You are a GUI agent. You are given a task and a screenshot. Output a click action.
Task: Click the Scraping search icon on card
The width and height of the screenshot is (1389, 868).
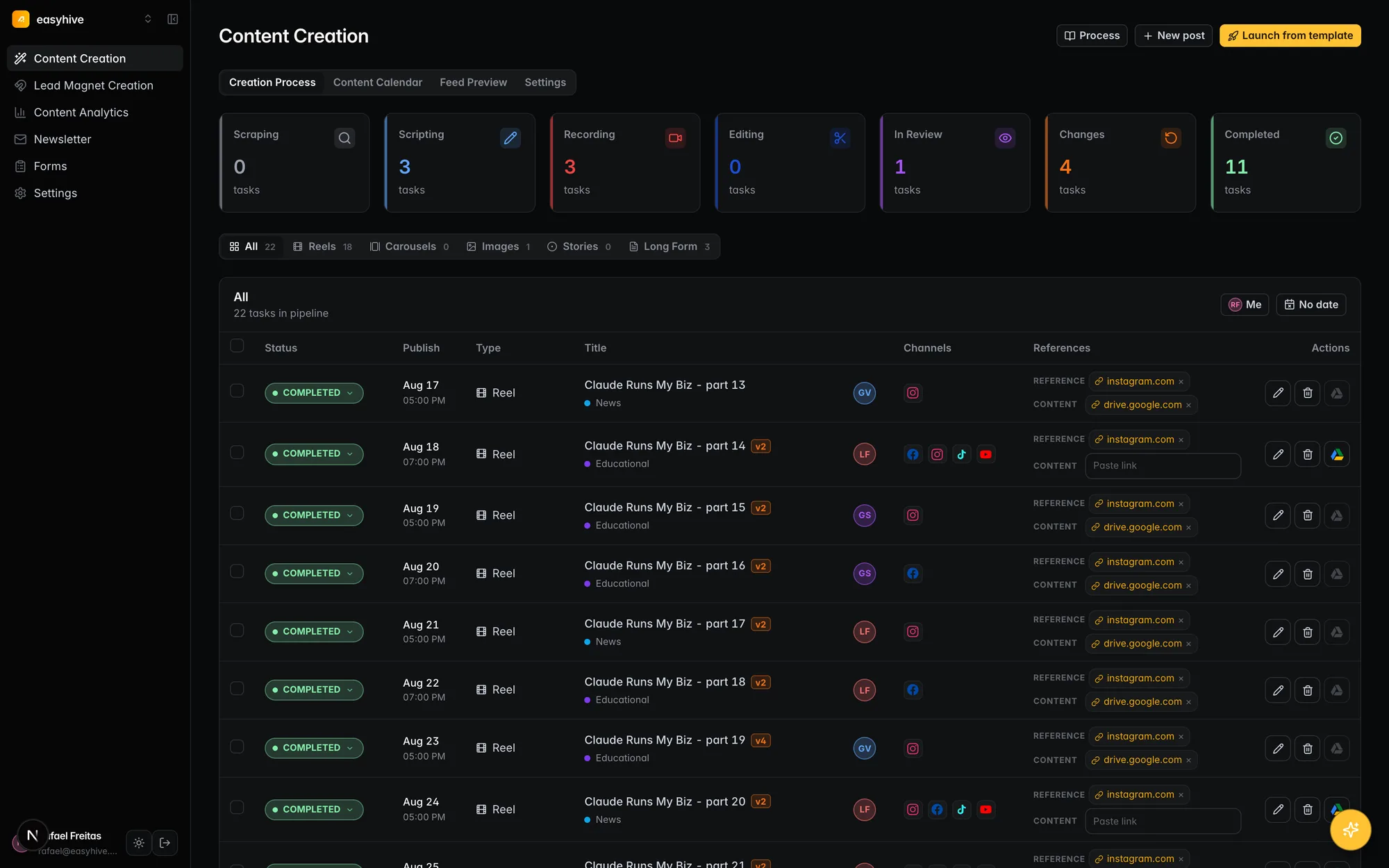344,138
